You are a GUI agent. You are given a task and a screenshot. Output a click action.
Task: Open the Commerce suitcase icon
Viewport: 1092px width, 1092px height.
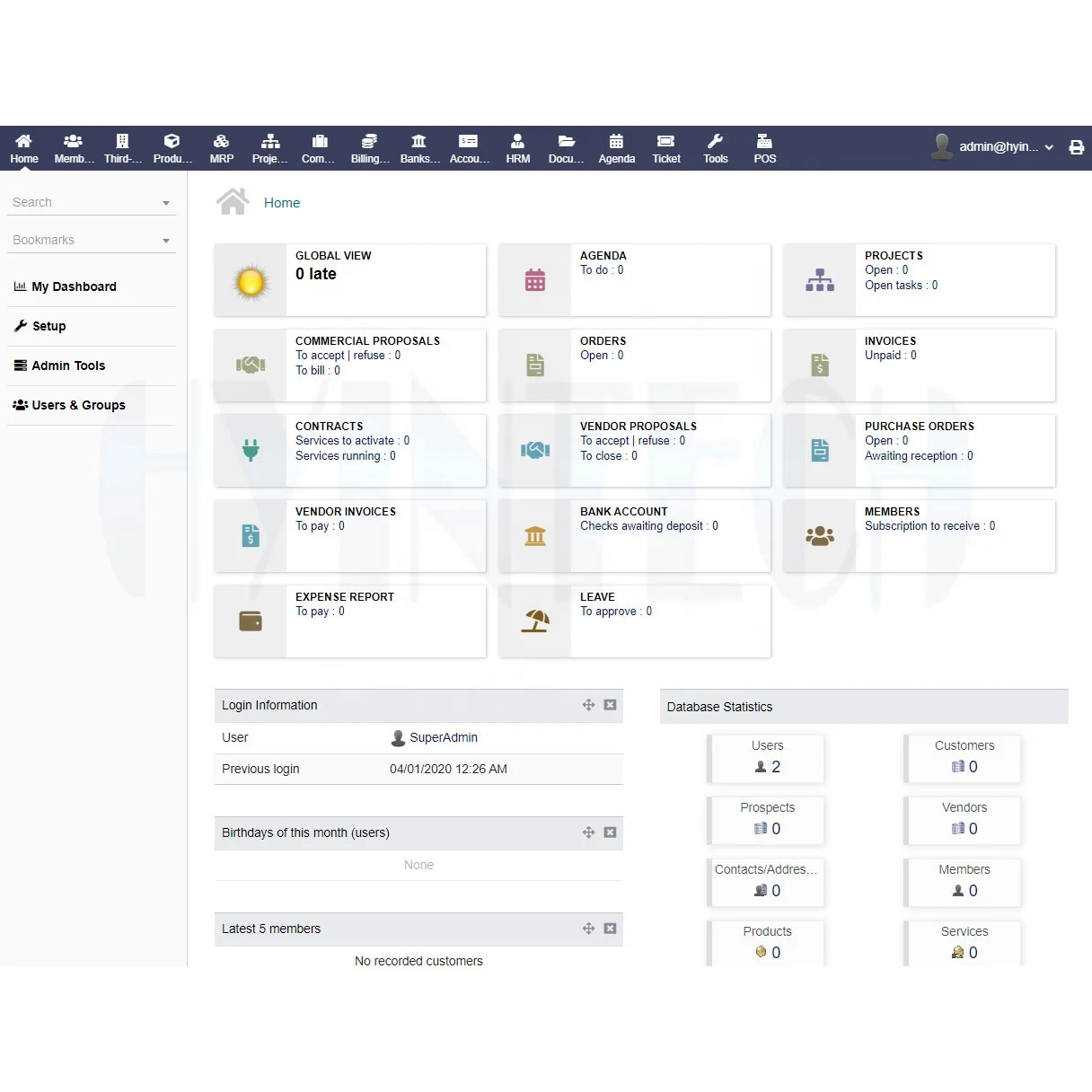click(320, 141)
